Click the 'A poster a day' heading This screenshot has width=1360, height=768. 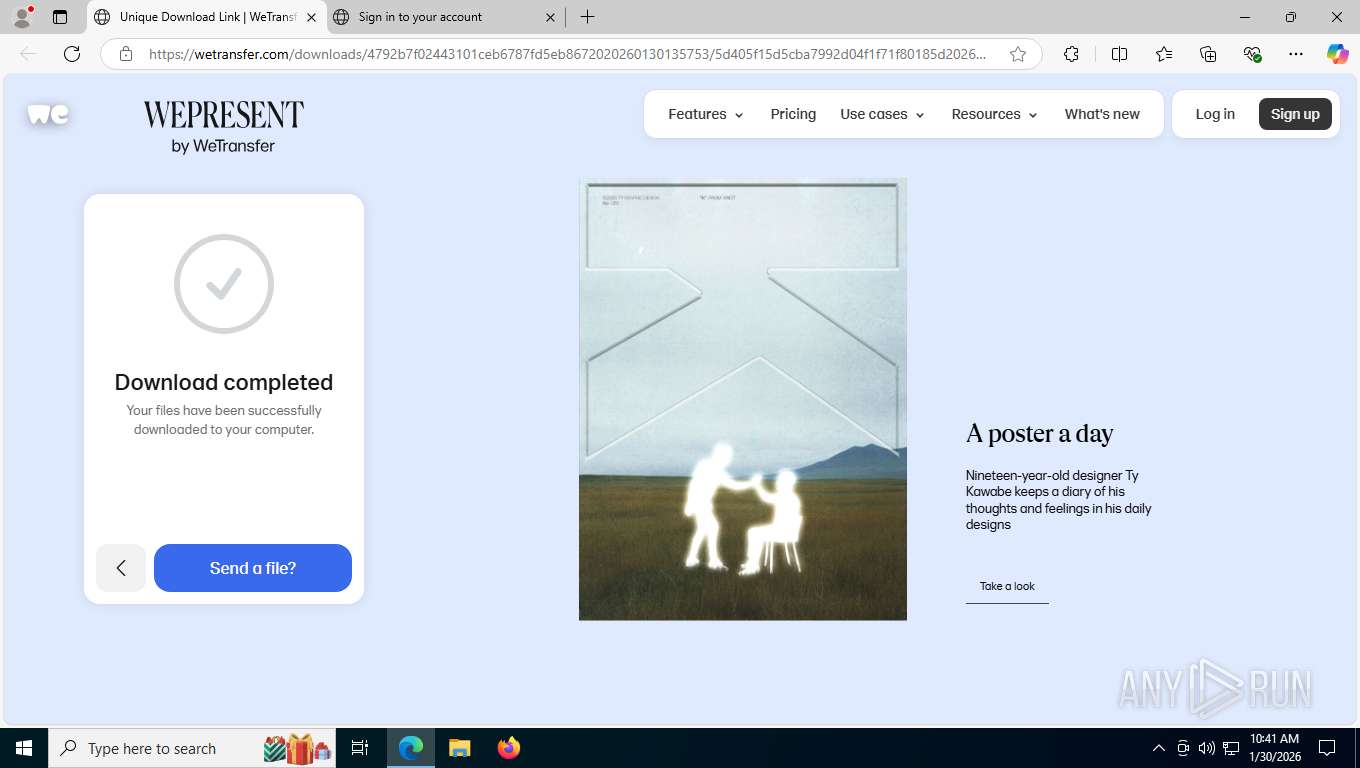pyautogui.click(x=1039, y=433)
